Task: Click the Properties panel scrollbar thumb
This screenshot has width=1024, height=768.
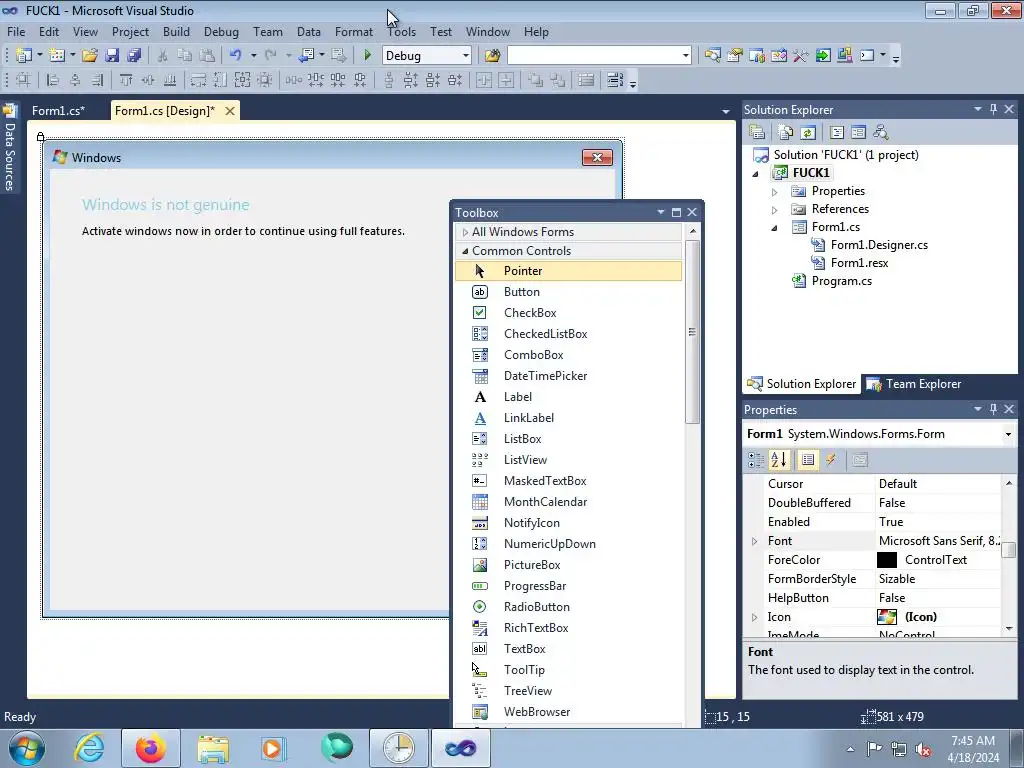Action: [x=1008, y=549]
